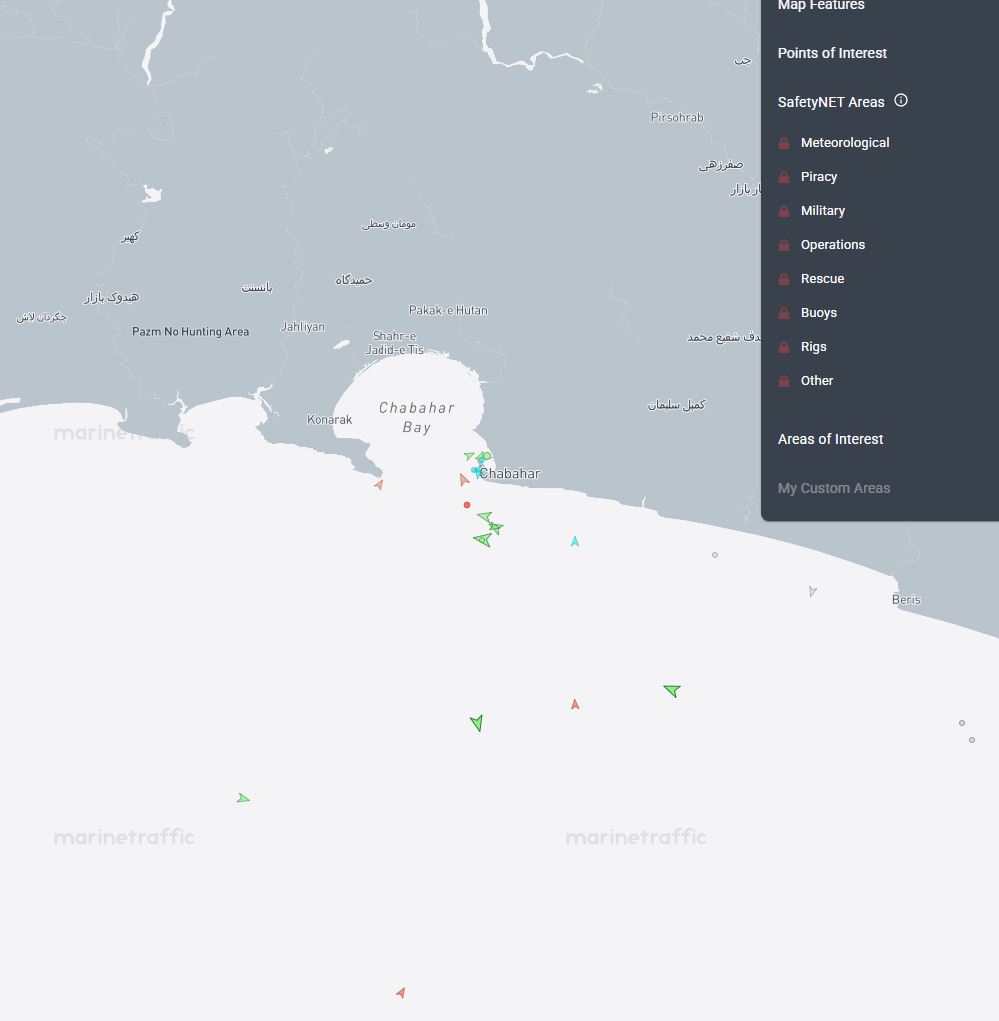Click the Pakak-e Hutan map label

pyautogui.click(x=448, y=311)
